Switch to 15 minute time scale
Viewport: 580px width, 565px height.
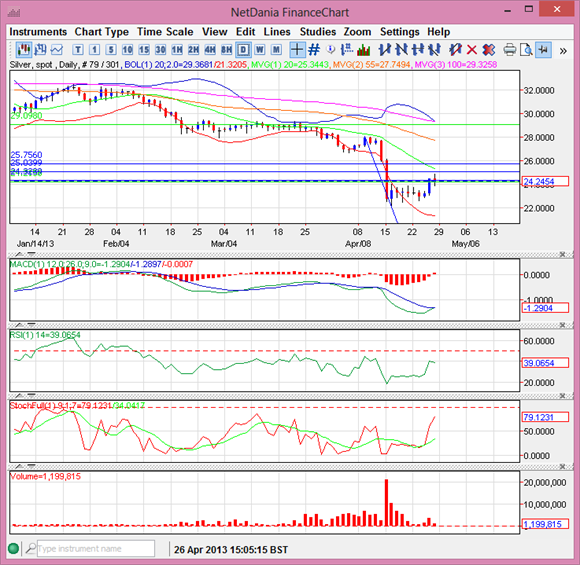click(x=144, y=50)
